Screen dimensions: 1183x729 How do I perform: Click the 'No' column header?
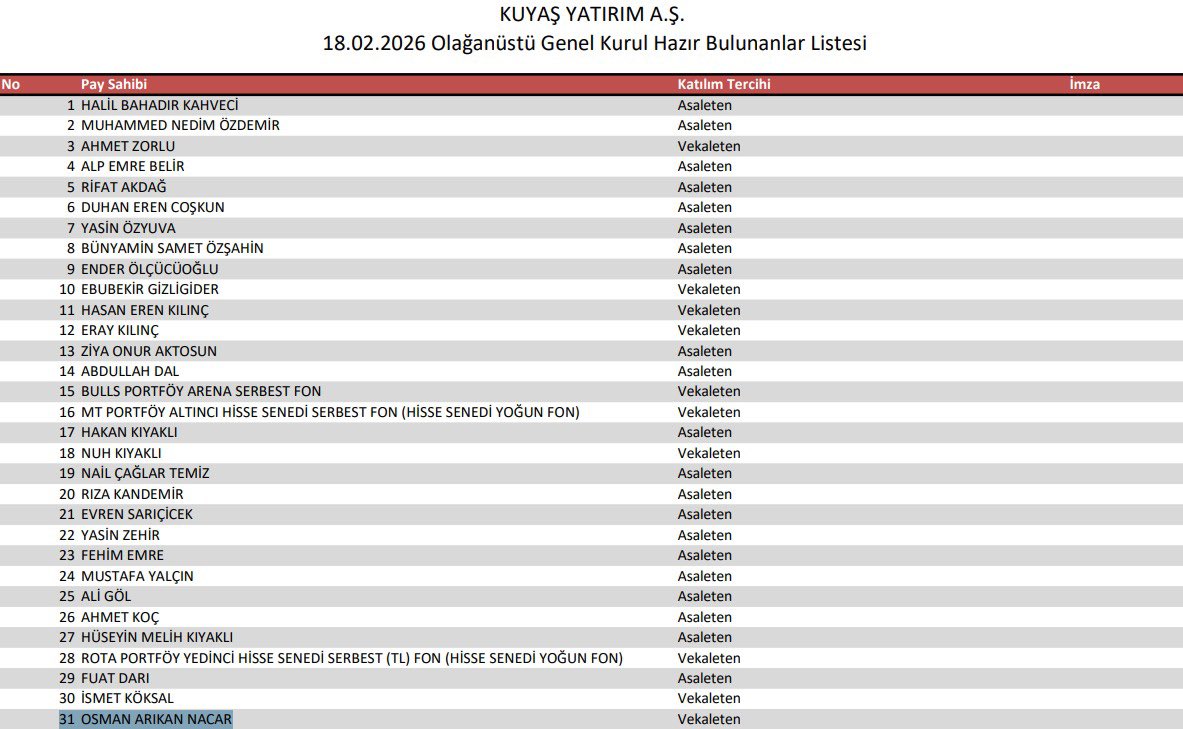coord(11,85)
